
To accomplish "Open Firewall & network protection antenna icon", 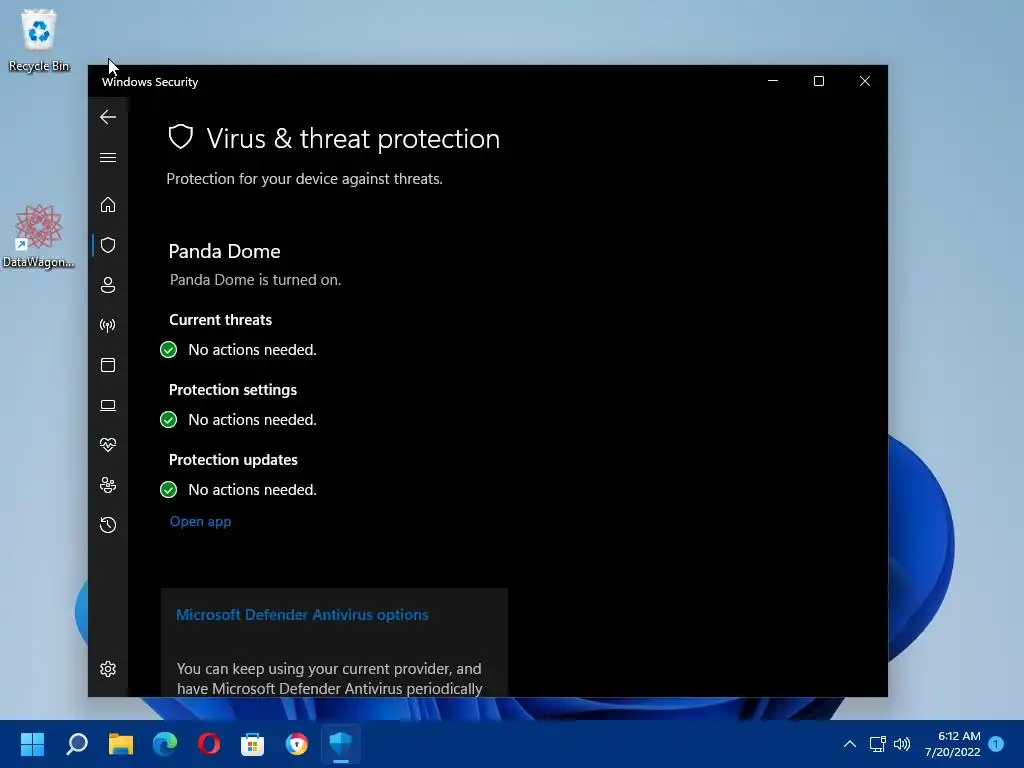I will pyautogui.click(x=108, y=325).
